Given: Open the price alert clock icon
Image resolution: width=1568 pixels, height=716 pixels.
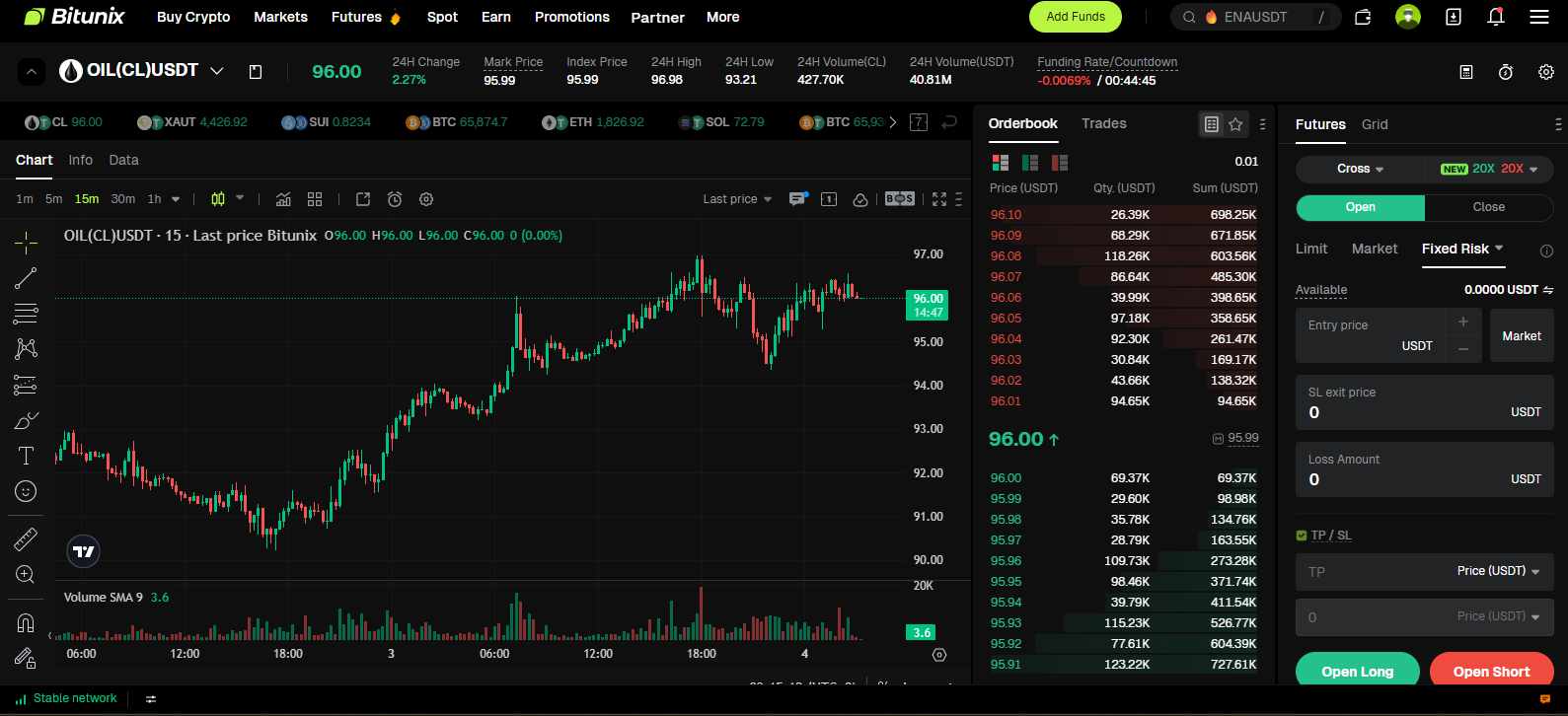Looking at the screenshot, I should click(x=395, y=199).
